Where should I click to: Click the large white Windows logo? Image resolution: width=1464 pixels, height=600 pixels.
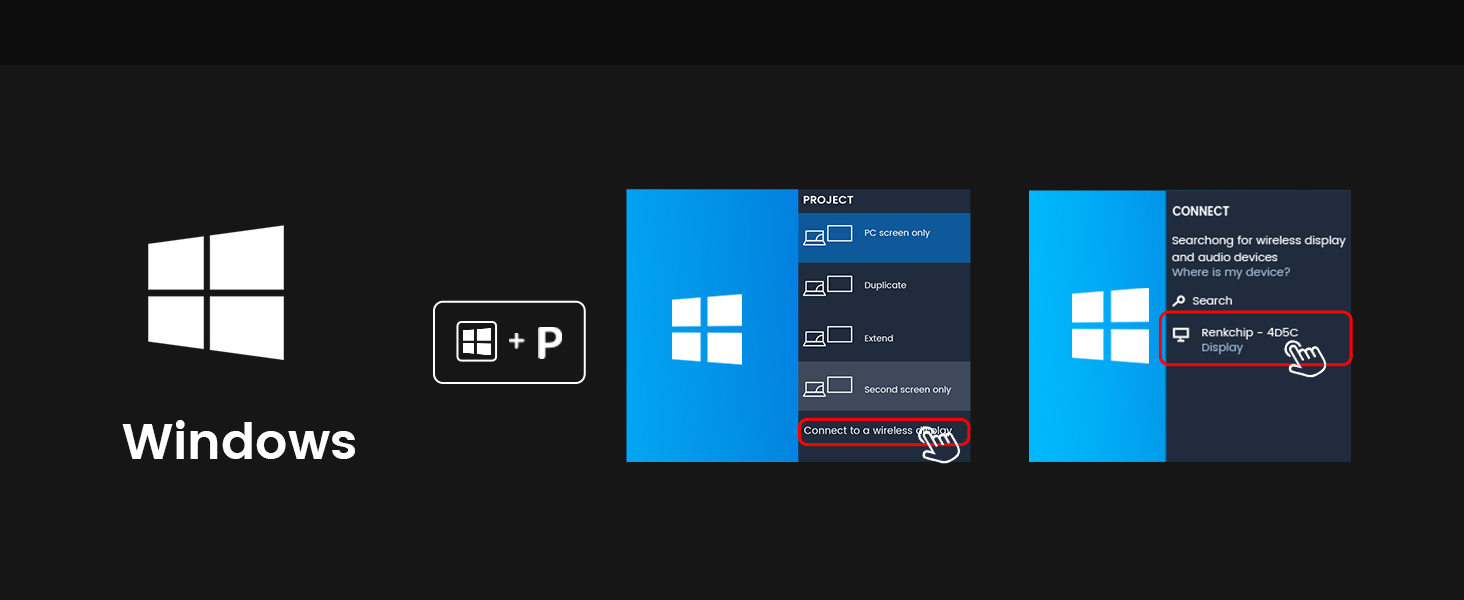coord(216,292)
